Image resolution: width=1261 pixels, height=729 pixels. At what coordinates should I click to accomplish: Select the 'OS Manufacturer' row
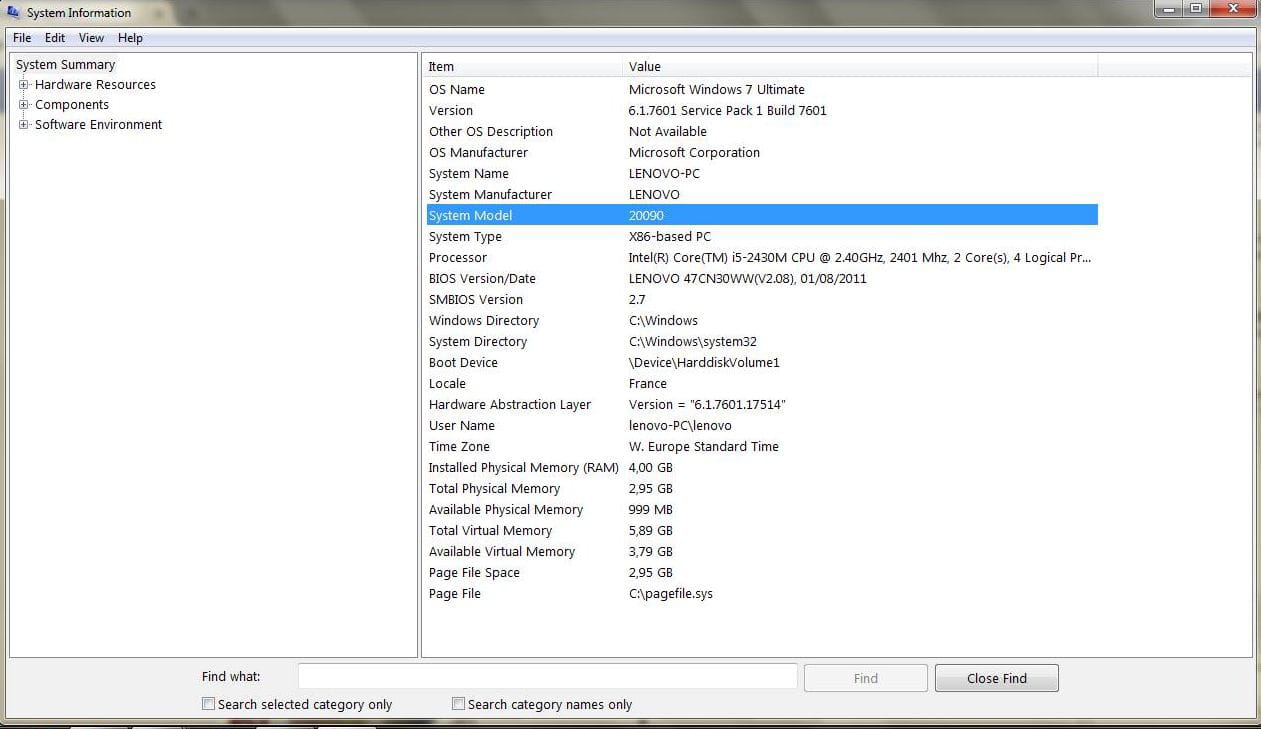[x=762, y=153]
